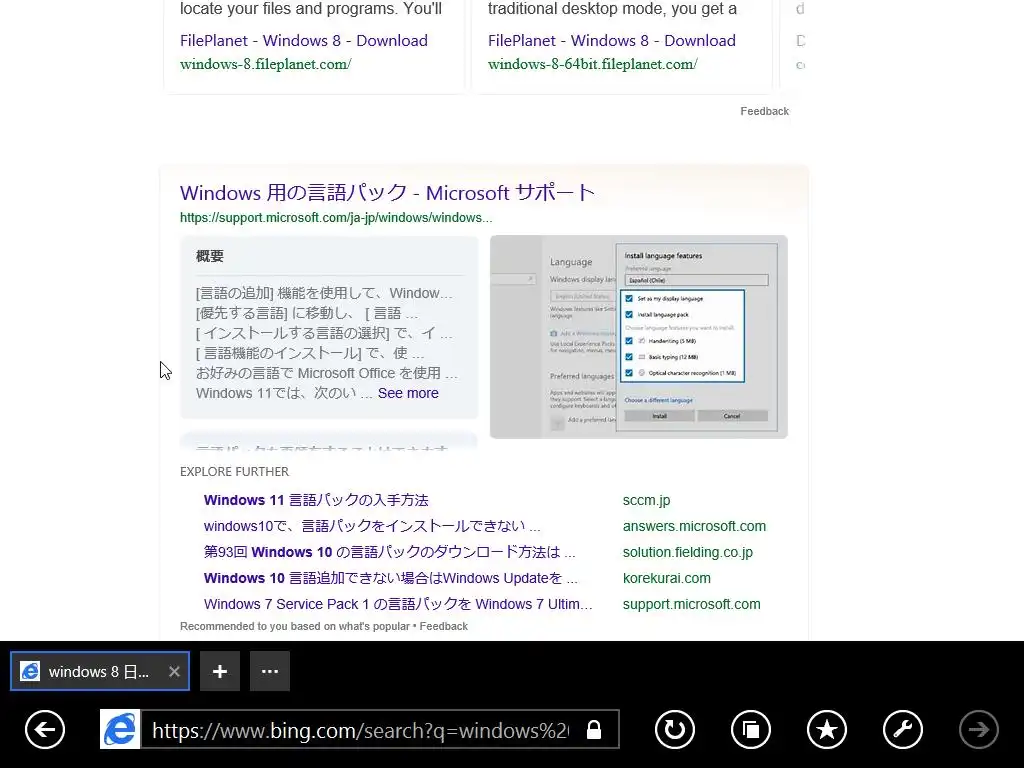
Task: Click the 概要 heading in summary box
Action: click(210, 256)
